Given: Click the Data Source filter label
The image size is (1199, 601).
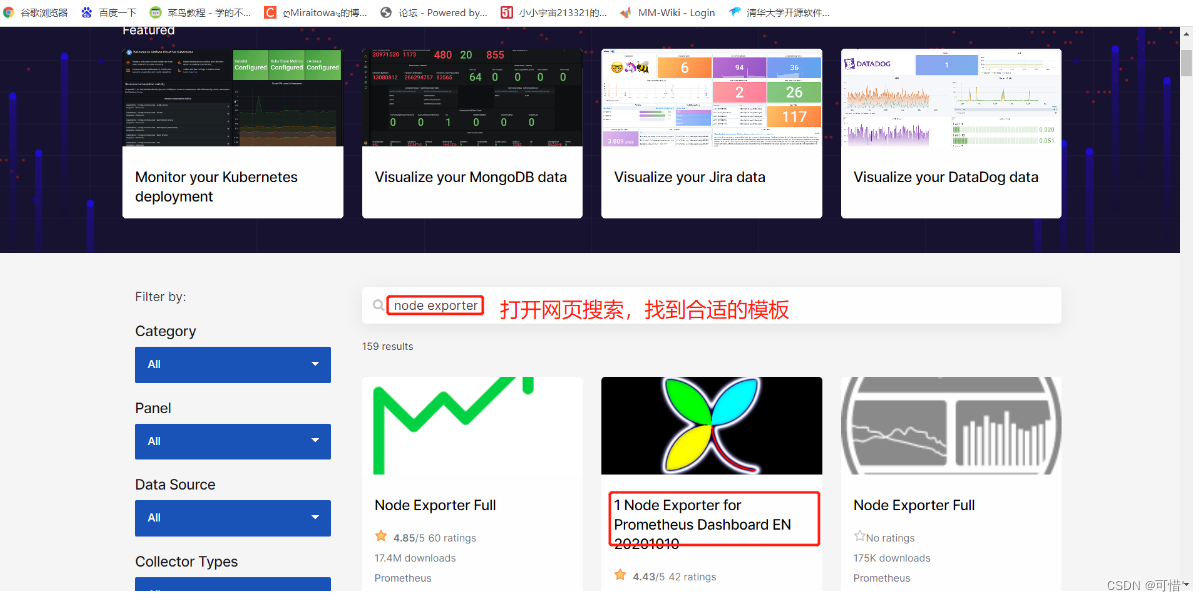Looking at the screenshot, I should [175, 485].
